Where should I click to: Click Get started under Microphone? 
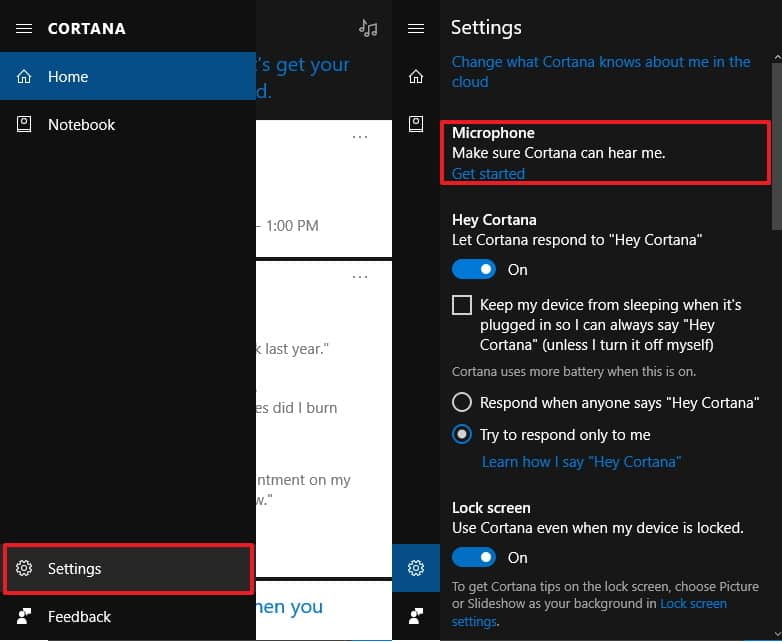488,174
